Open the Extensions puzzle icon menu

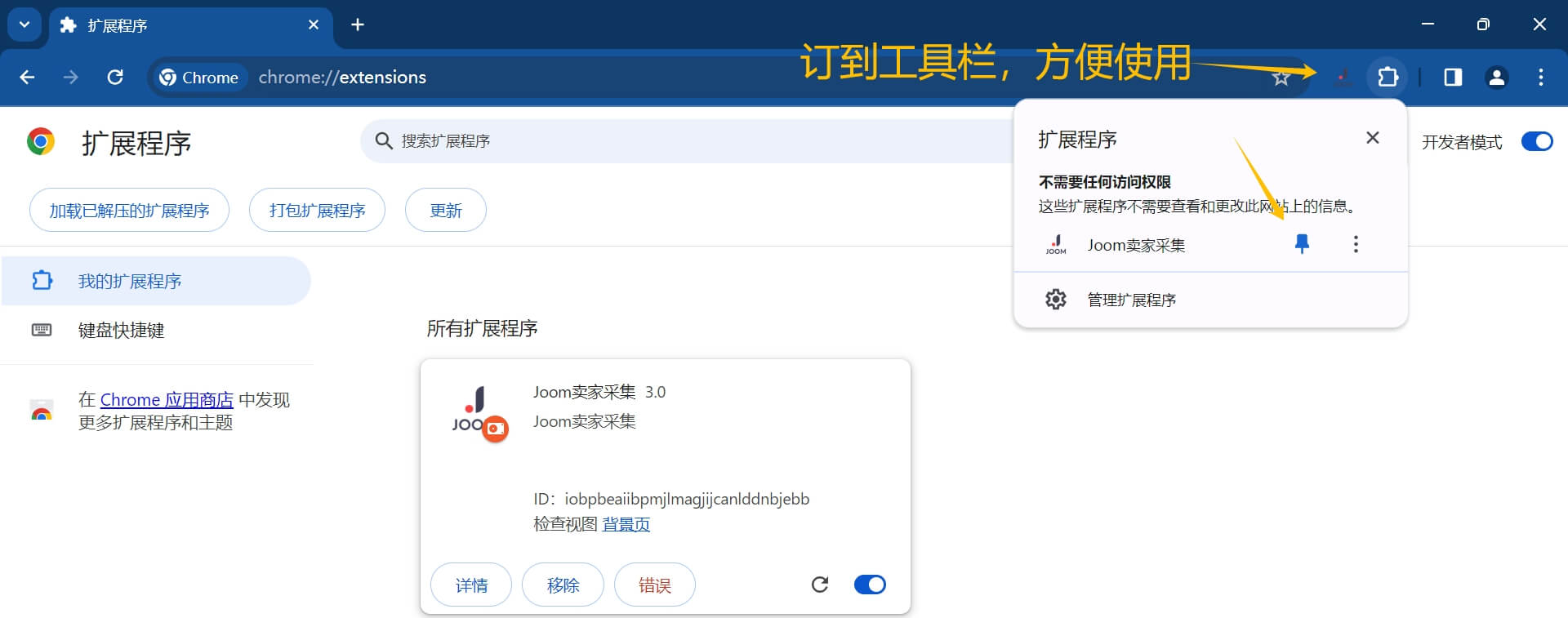point(1388,78)
